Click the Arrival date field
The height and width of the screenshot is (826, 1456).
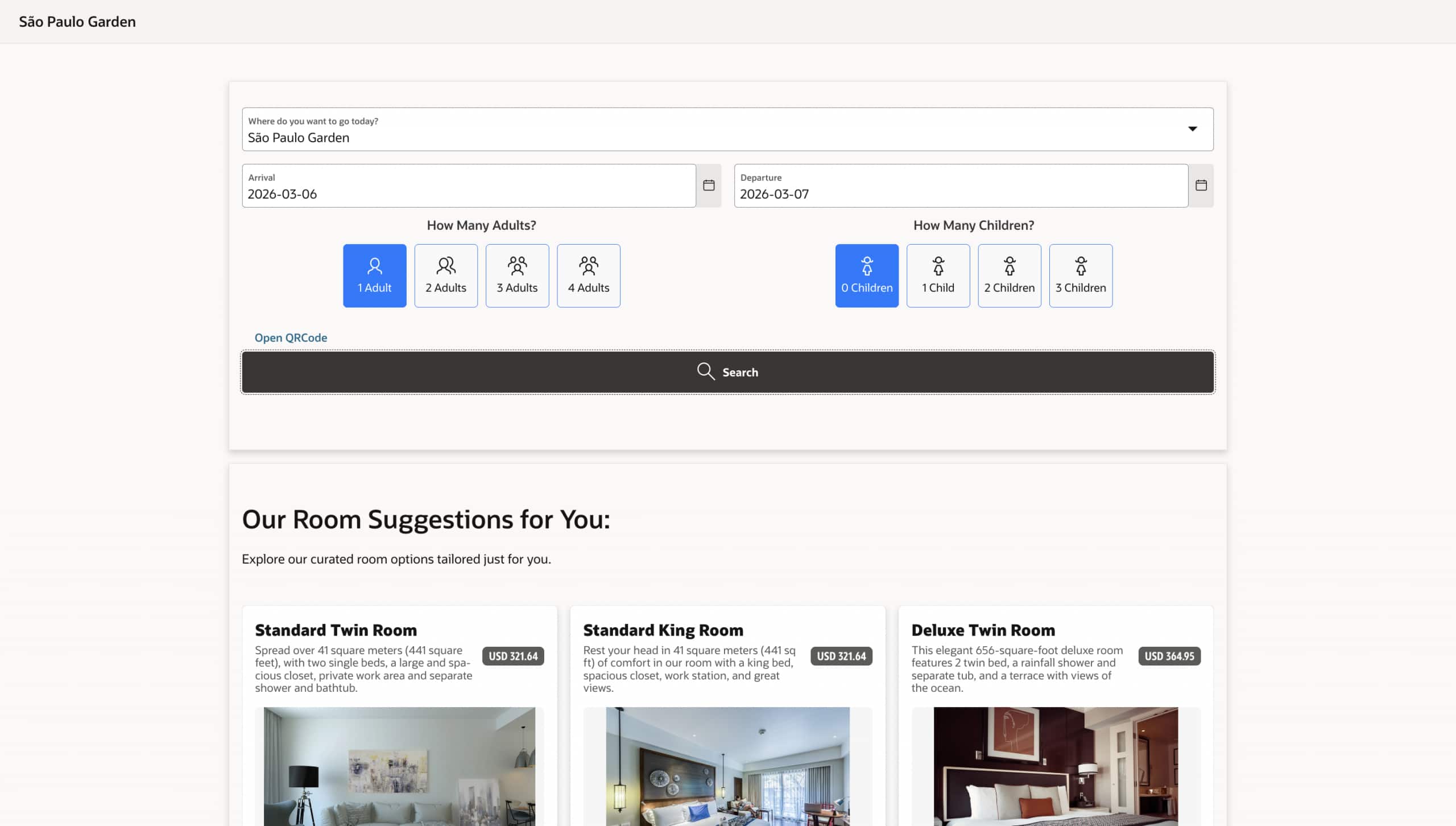pos(469,187)
